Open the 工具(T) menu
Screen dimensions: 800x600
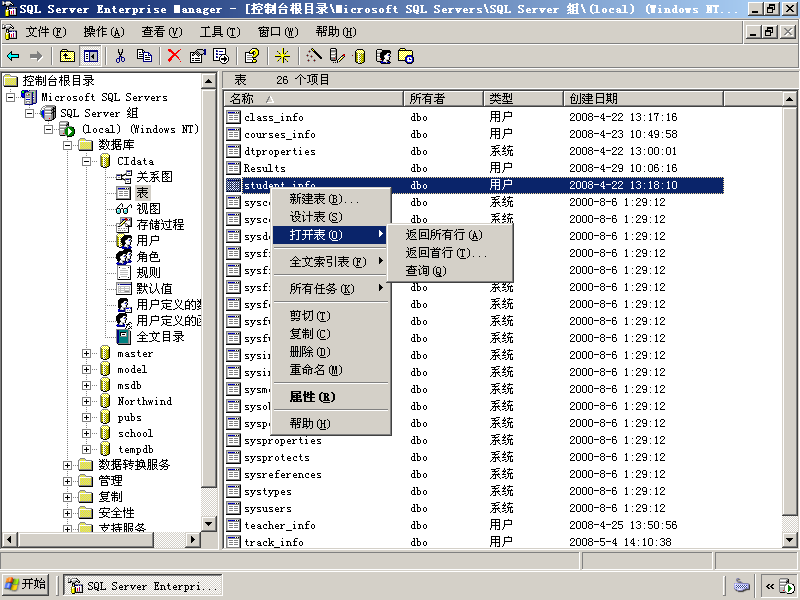(x=220, y=32)
